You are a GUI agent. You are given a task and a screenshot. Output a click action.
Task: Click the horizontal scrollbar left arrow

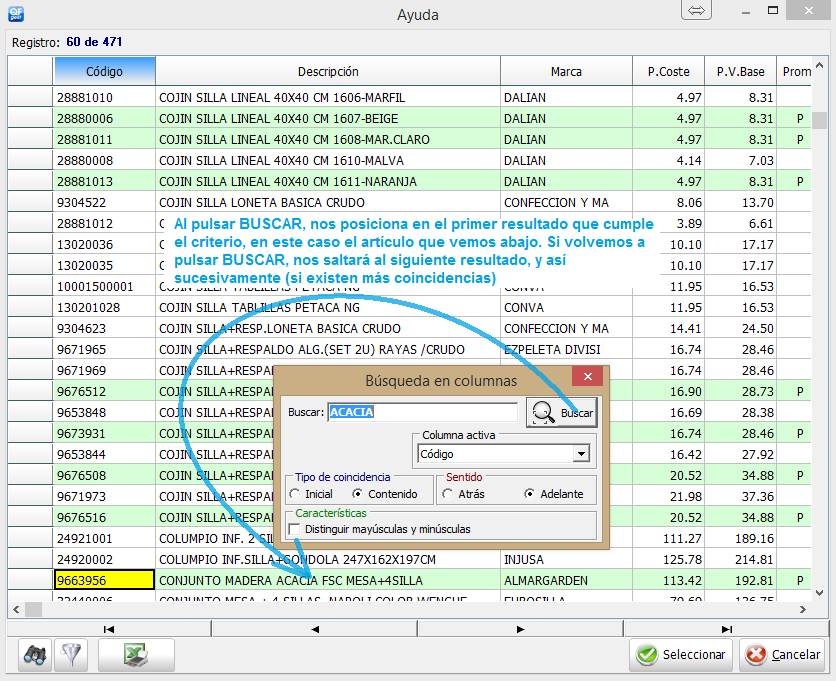[x=16, y=609]
